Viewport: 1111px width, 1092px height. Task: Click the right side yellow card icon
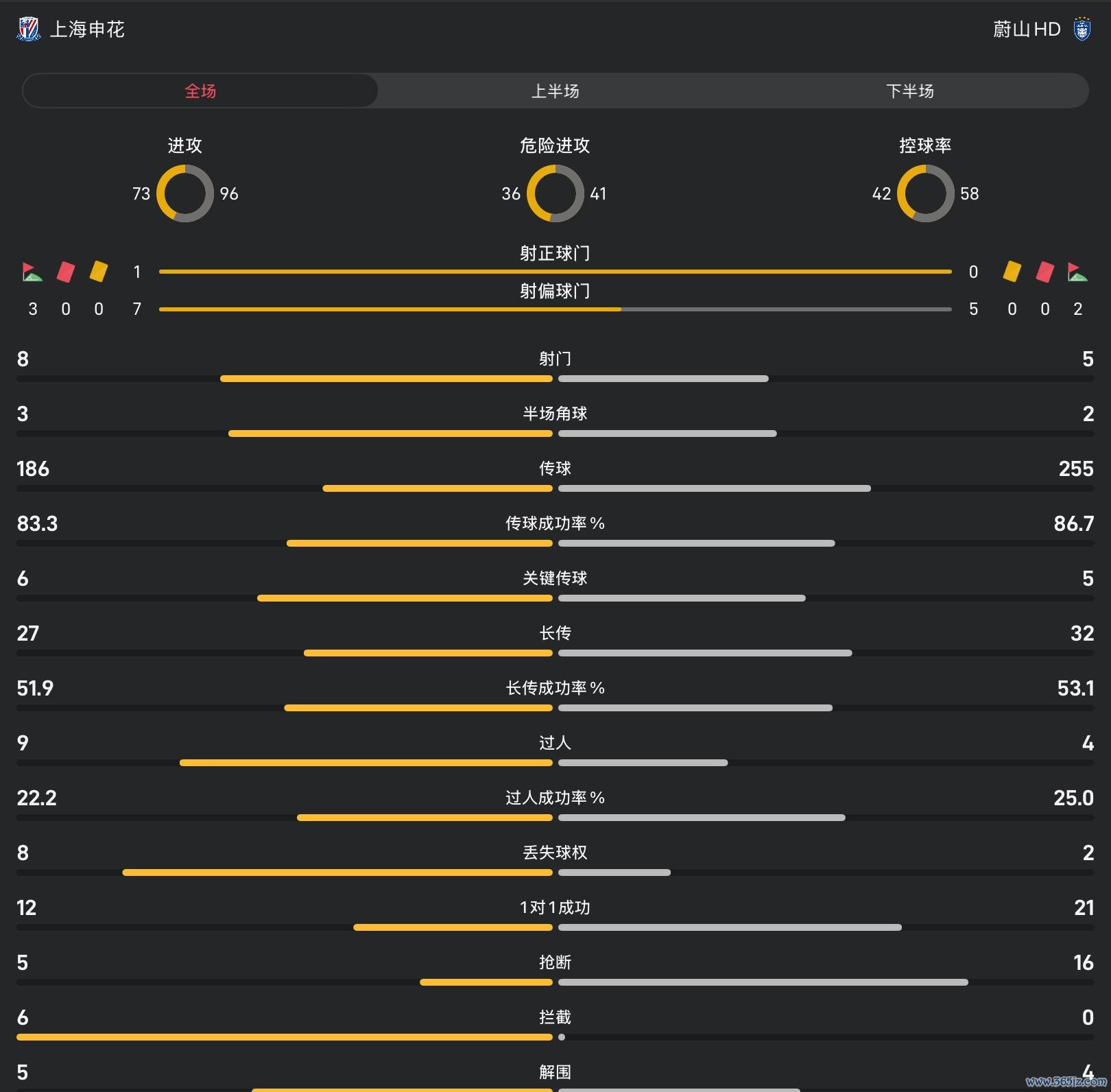[x=1012, y=271]
